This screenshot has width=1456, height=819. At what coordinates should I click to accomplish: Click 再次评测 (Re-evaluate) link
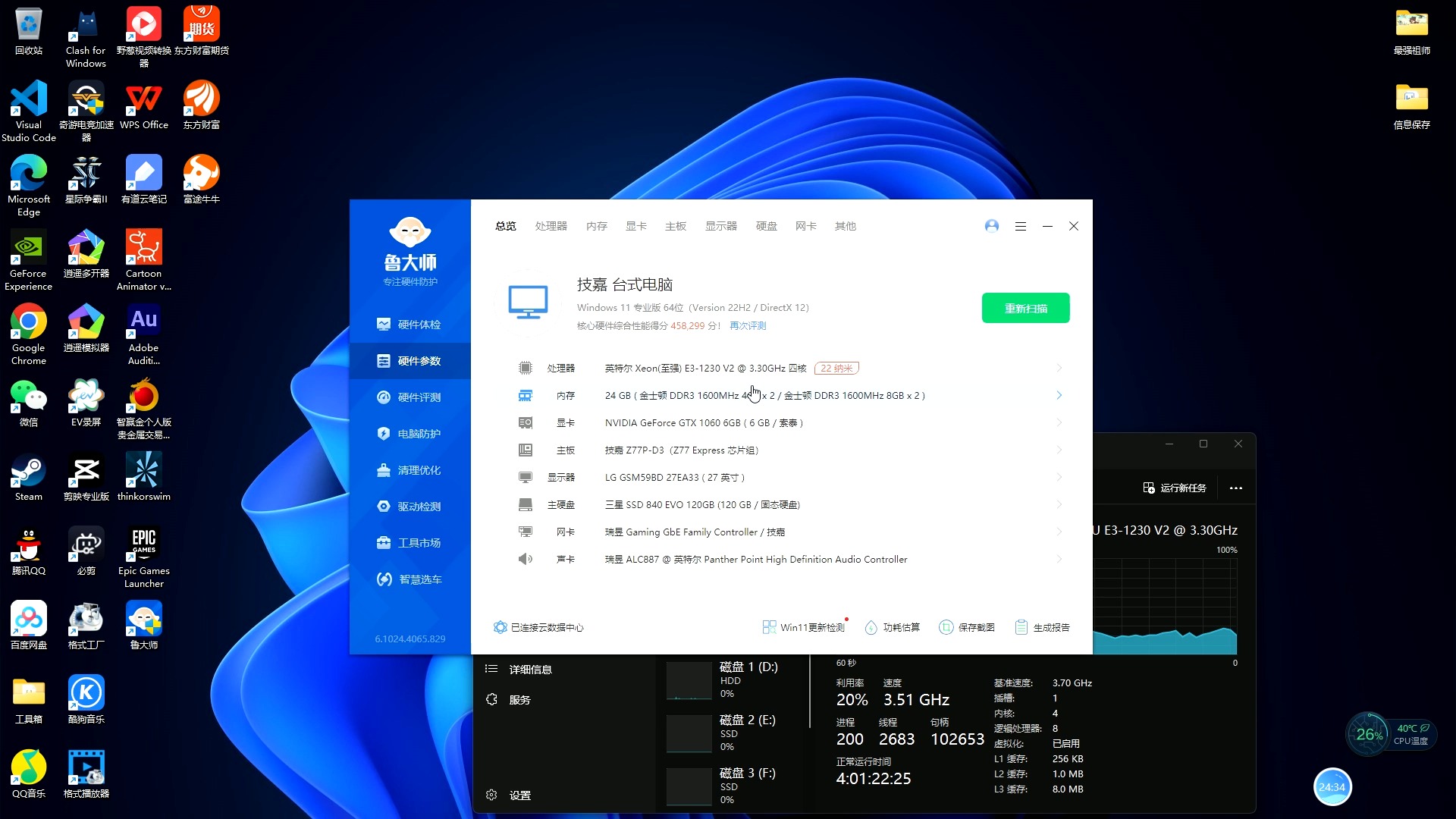point(748,325)
